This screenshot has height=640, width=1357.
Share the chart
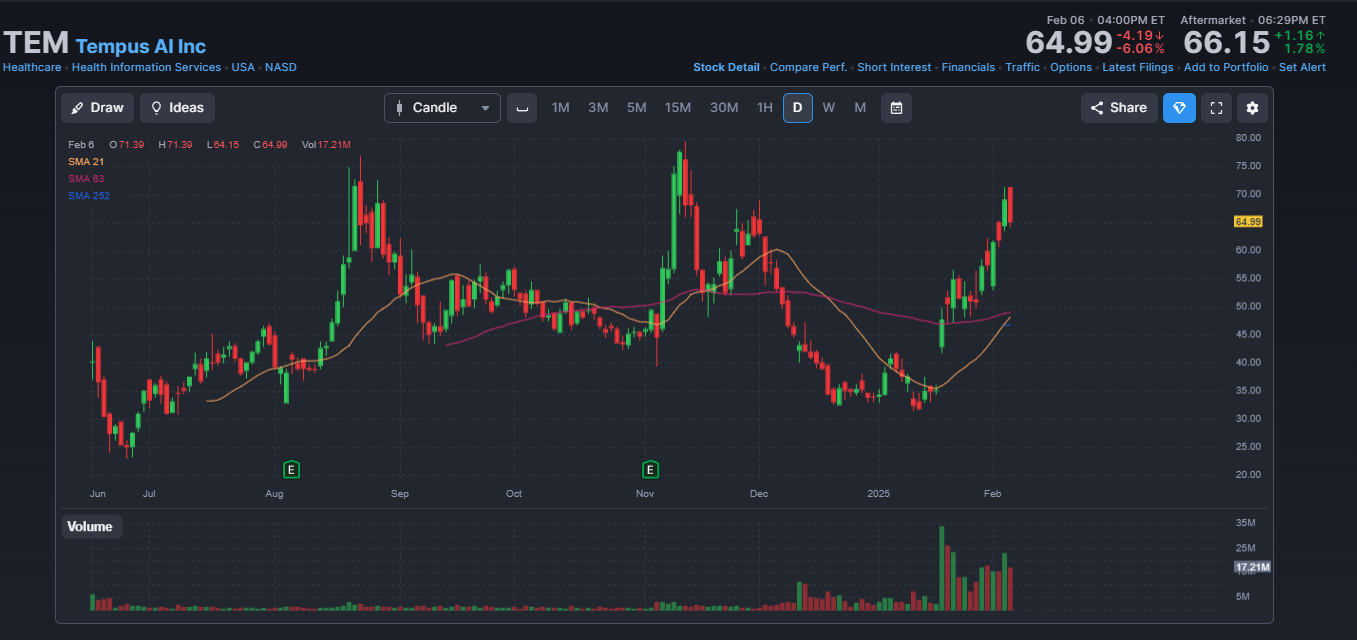tap(1119, 108)
